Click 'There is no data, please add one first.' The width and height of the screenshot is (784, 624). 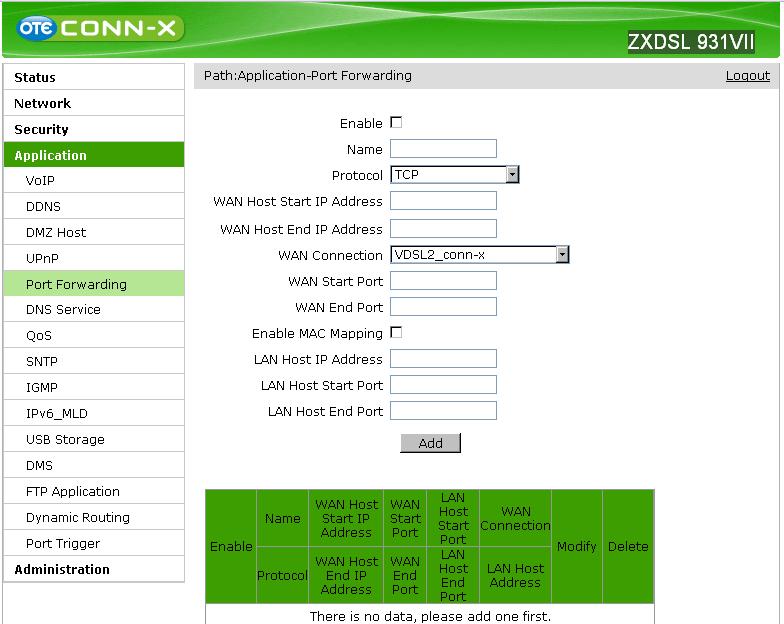click(x=430, y=616)
